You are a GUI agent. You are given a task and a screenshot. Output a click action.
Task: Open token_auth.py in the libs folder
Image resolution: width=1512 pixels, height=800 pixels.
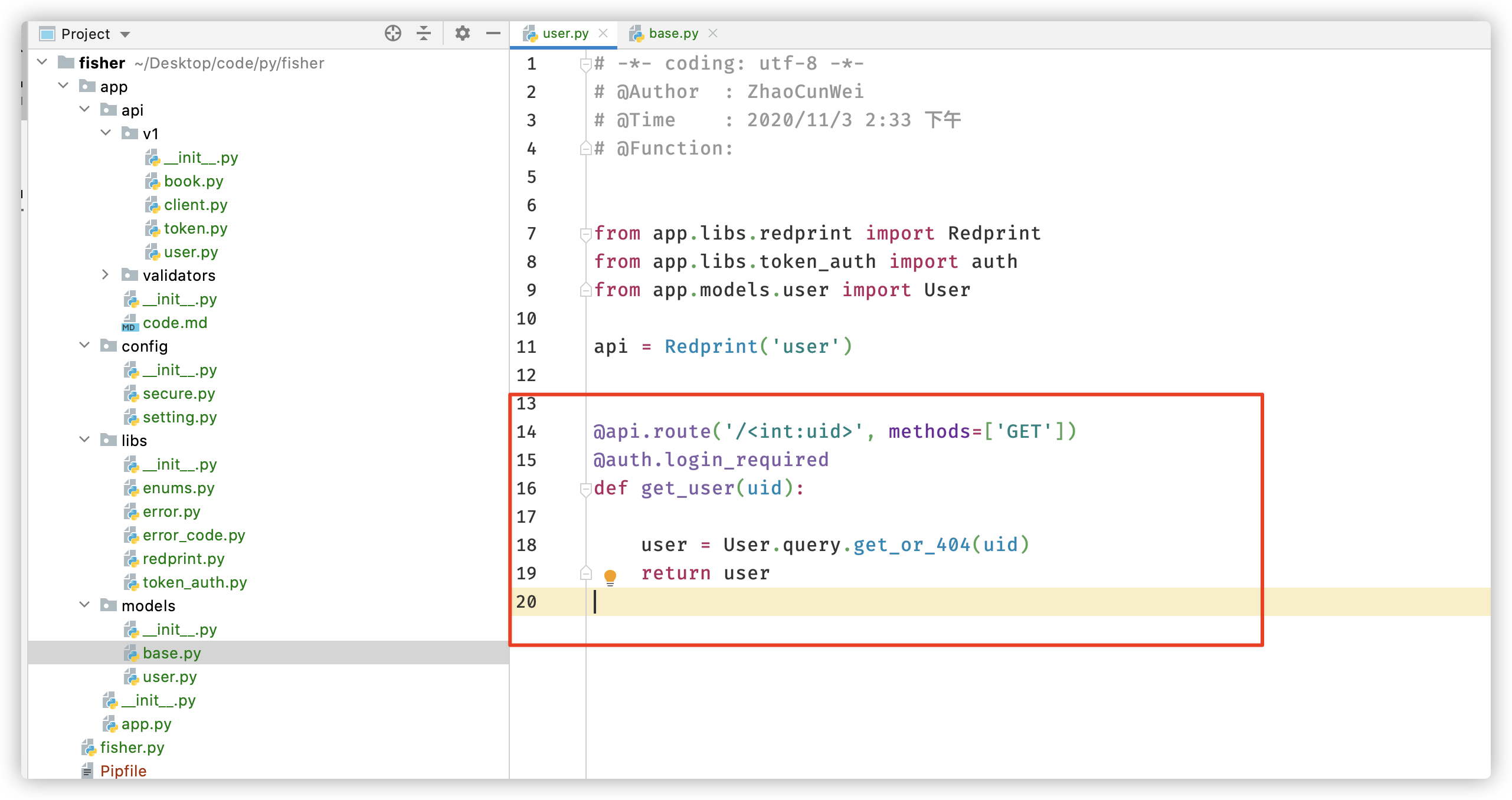(x=194, y=582)
